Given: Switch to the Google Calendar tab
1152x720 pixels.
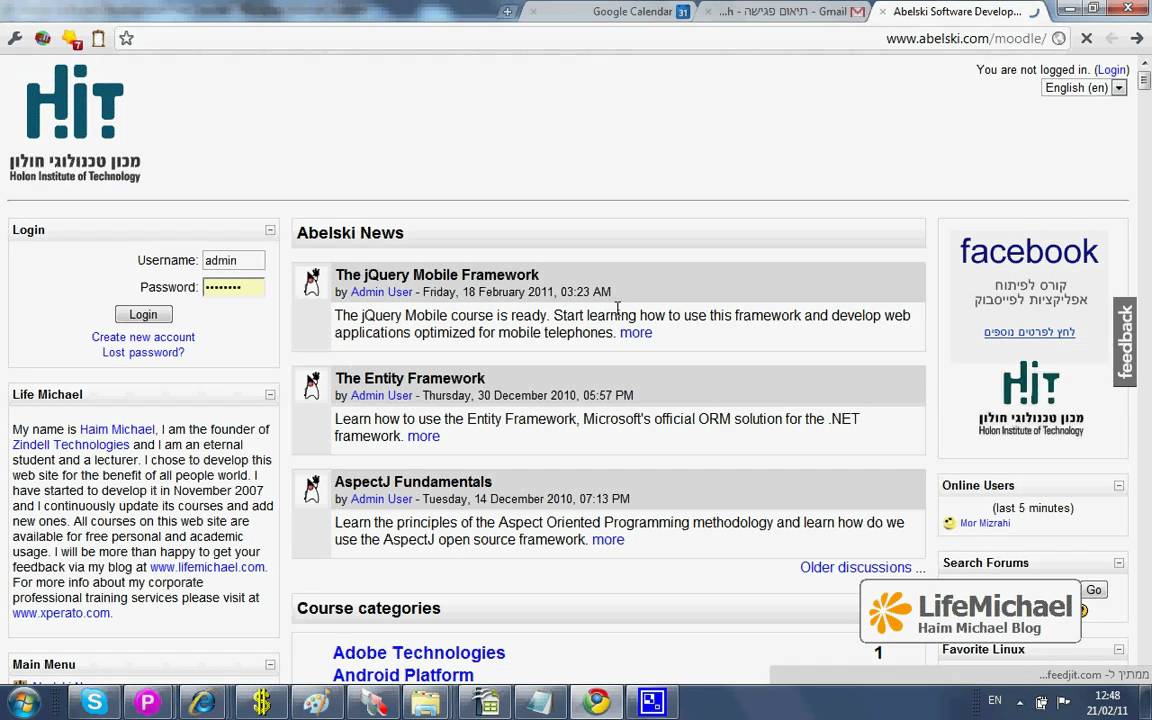Looking at the screenshot, I should pos(610,12).
